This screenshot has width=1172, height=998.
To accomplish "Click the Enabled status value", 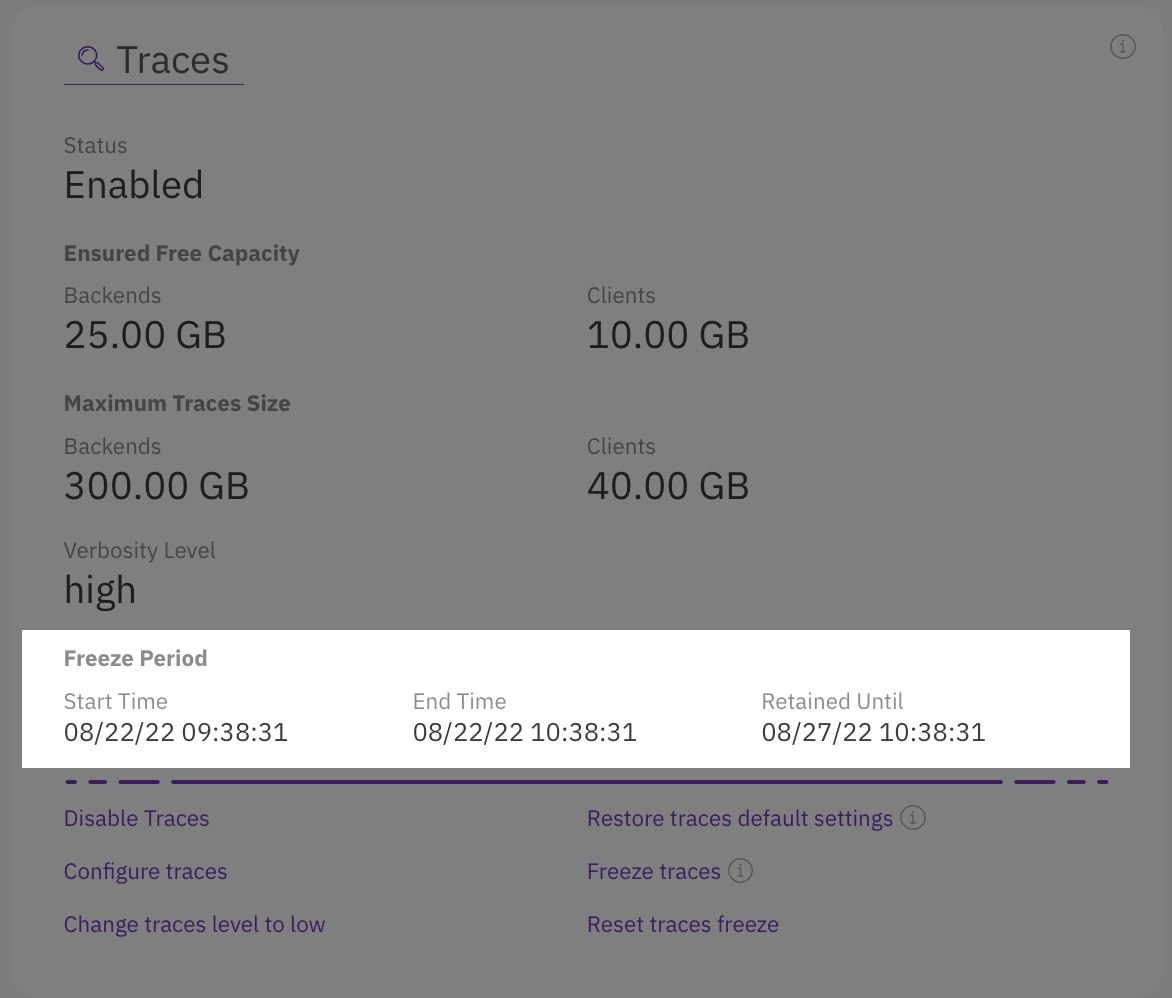I will (133, 186).
